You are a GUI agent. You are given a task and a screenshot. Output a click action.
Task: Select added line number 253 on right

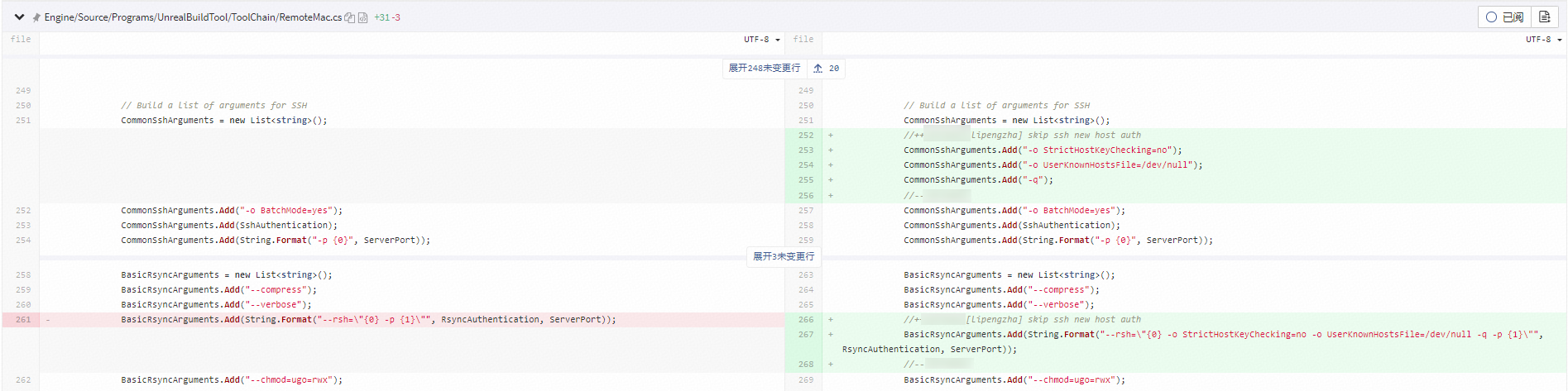click(x=805, y=150)
